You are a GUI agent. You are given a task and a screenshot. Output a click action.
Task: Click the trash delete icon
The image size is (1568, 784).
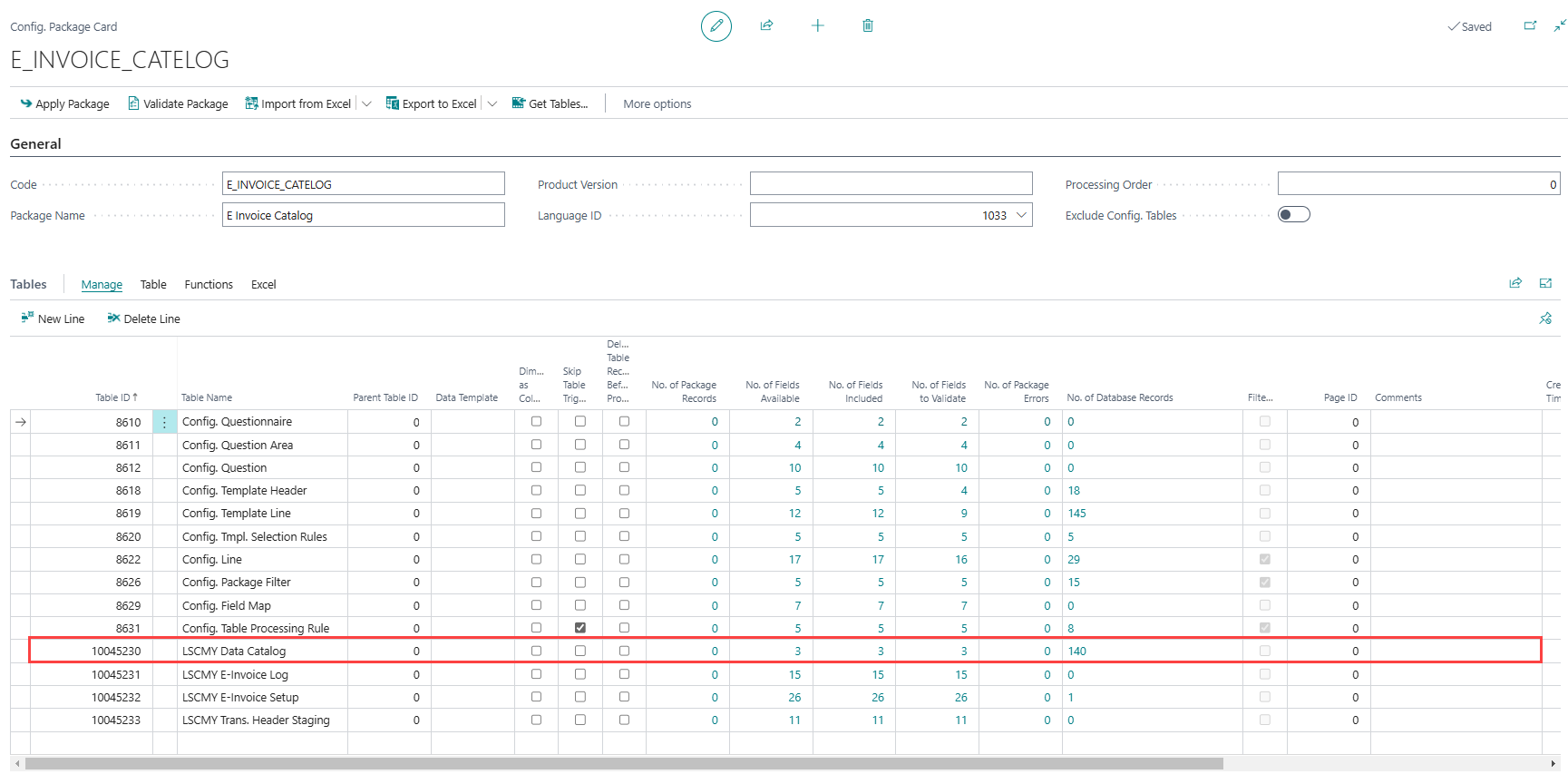[867, 25]
